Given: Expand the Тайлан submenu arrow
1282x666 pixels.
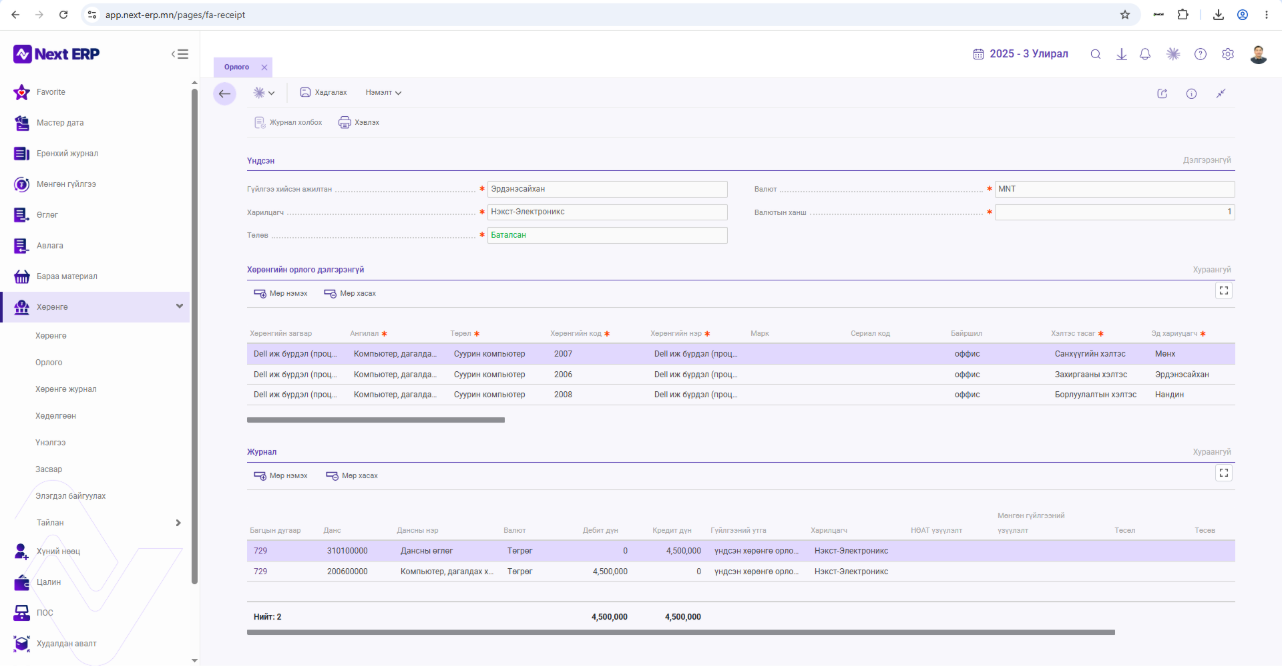Looking at the screenshot, I should tap(178, 522).
